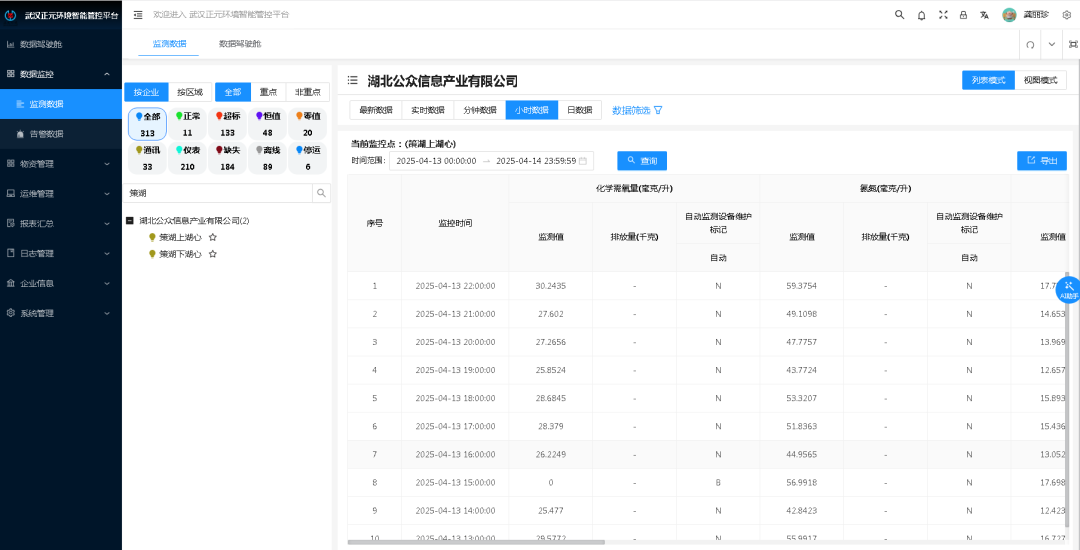1080x550 pixels.
Task: Open the 告警数据 sidebar menu item
Action: pos(46,134)
